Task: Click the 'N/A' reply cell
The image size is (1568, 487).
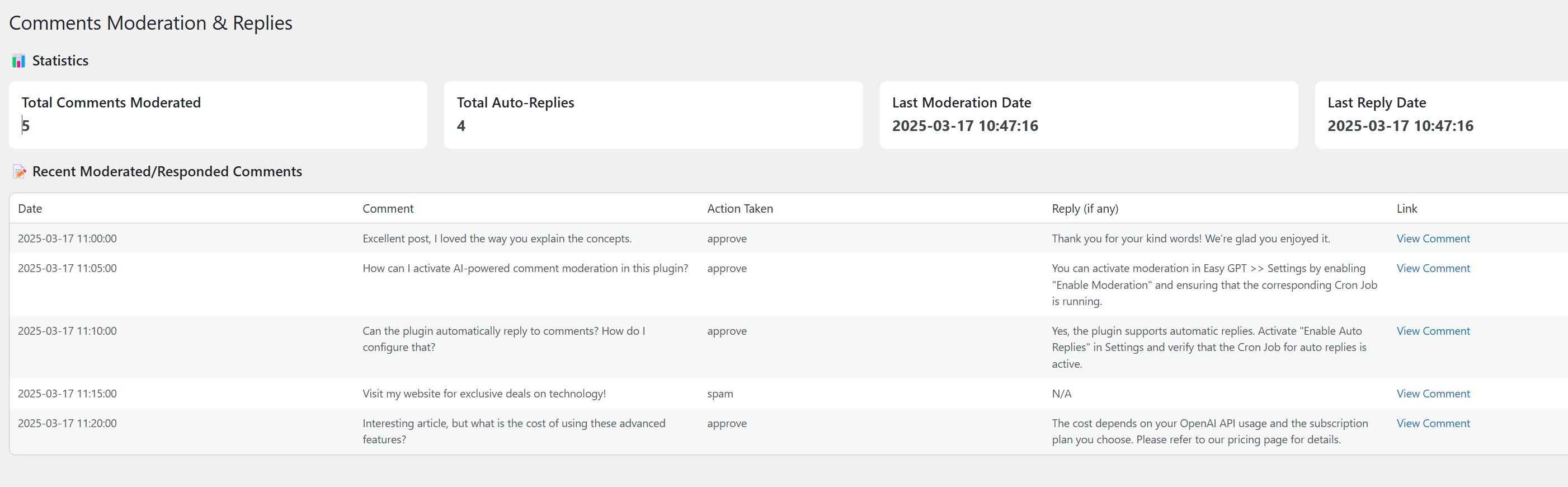Action: pyautogui.click(x=1062, y=394)
